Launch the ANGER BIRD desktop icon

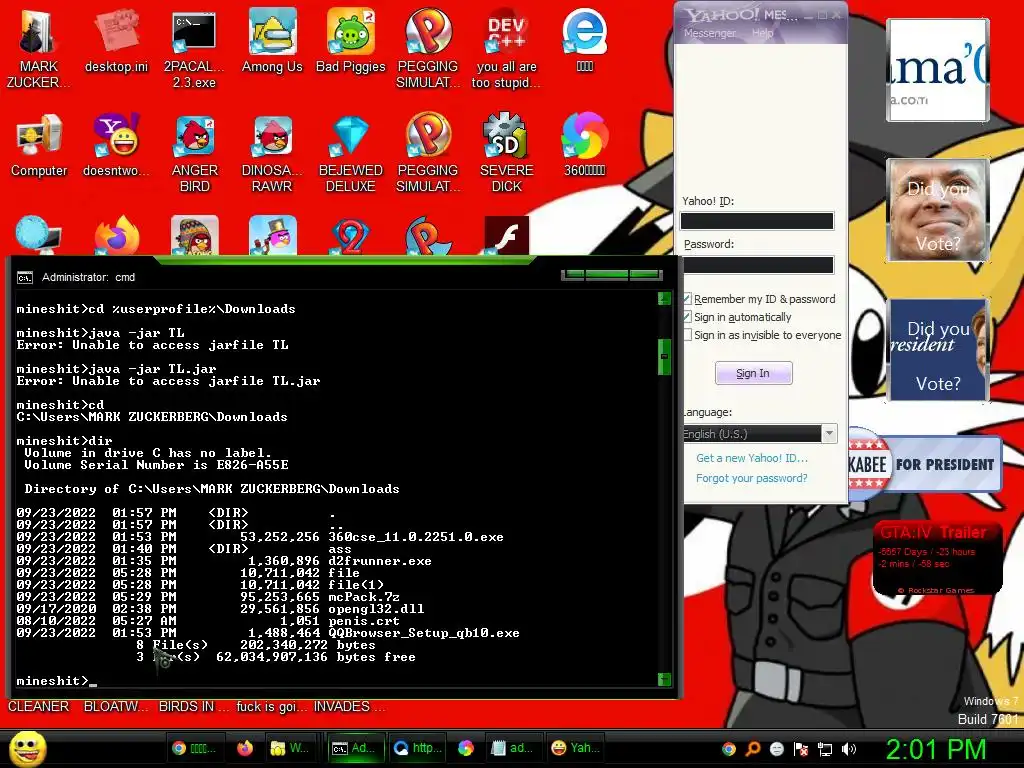point(194,153)
